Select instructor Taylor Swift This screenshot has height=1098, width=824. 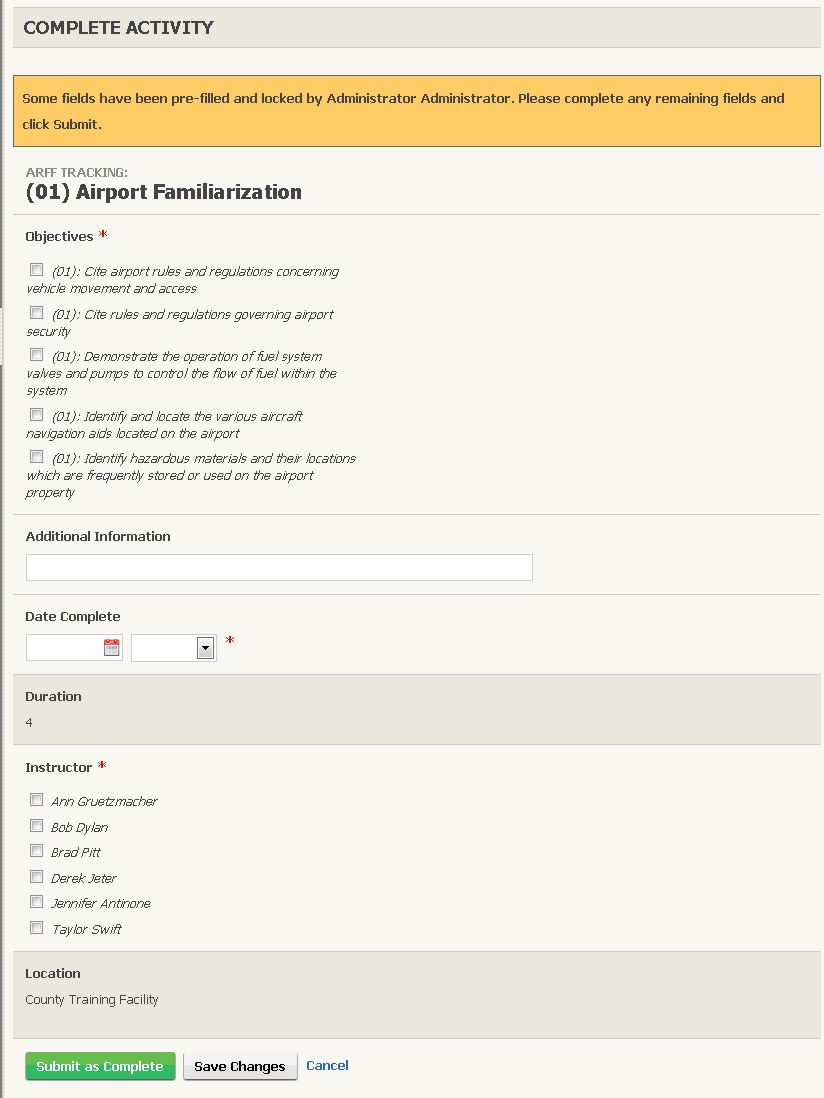click(37, 927)
